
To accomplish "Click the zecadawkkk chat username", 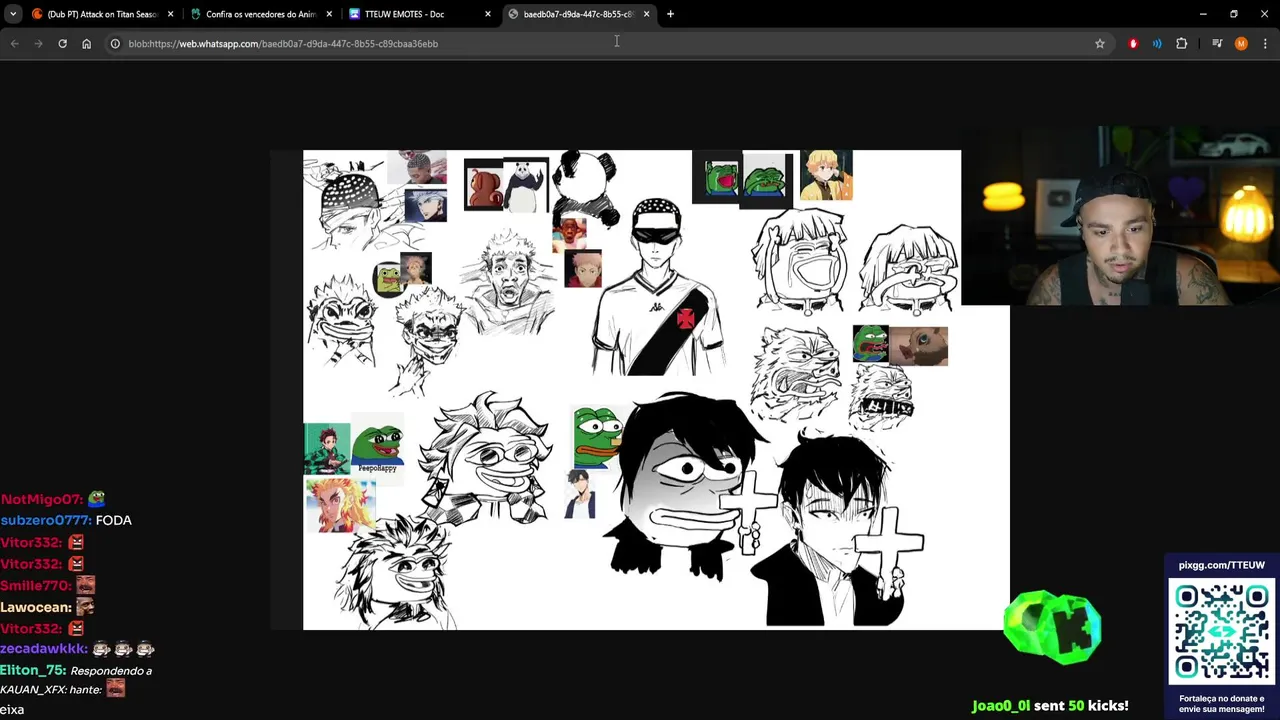I will (x=44, y=649).
